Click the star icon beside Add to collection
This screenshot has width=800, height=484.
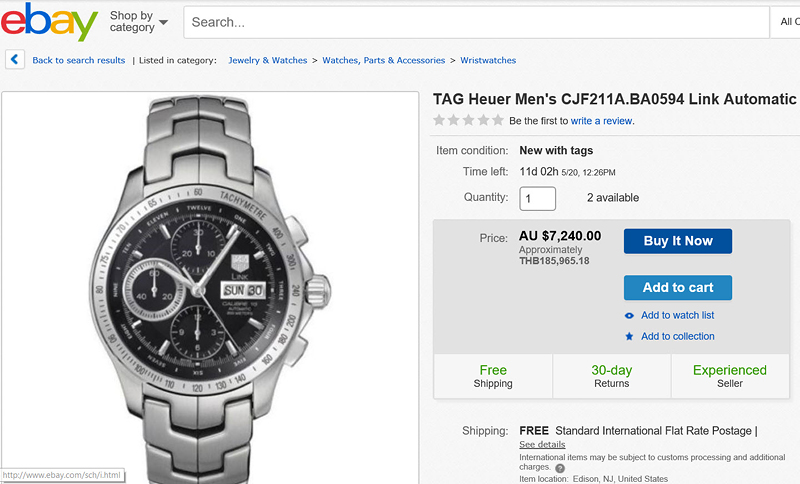click(629, 336)
